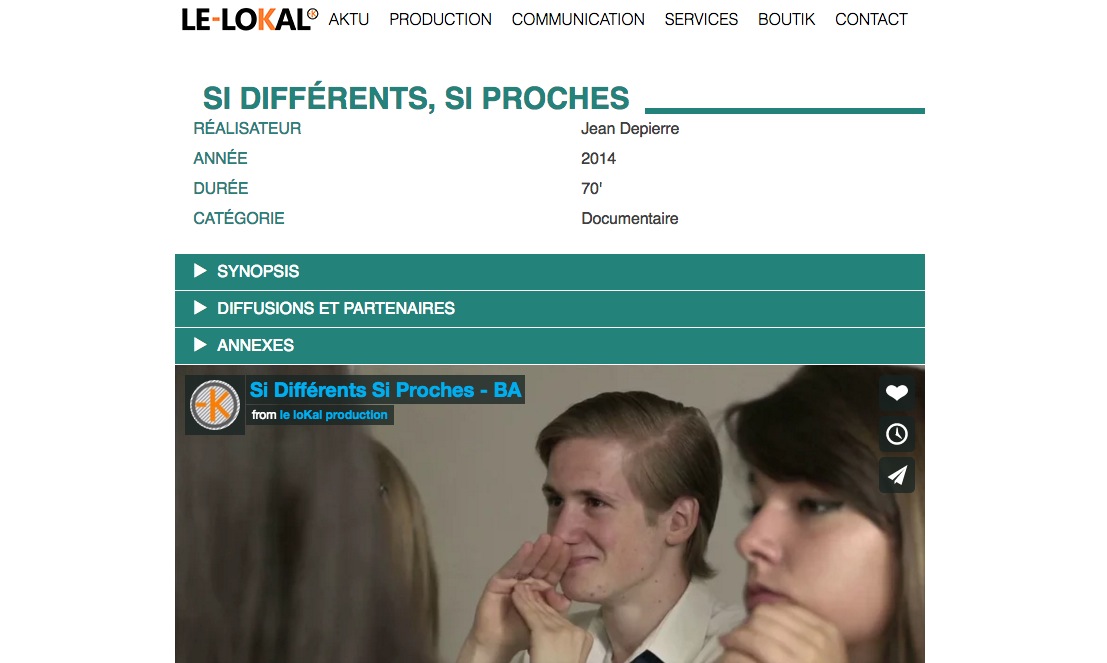Image resolution: width=1107 pixels, height=663 pixels.
Task: Expand the Synopsis section triangle
Action: pos(200,271)
